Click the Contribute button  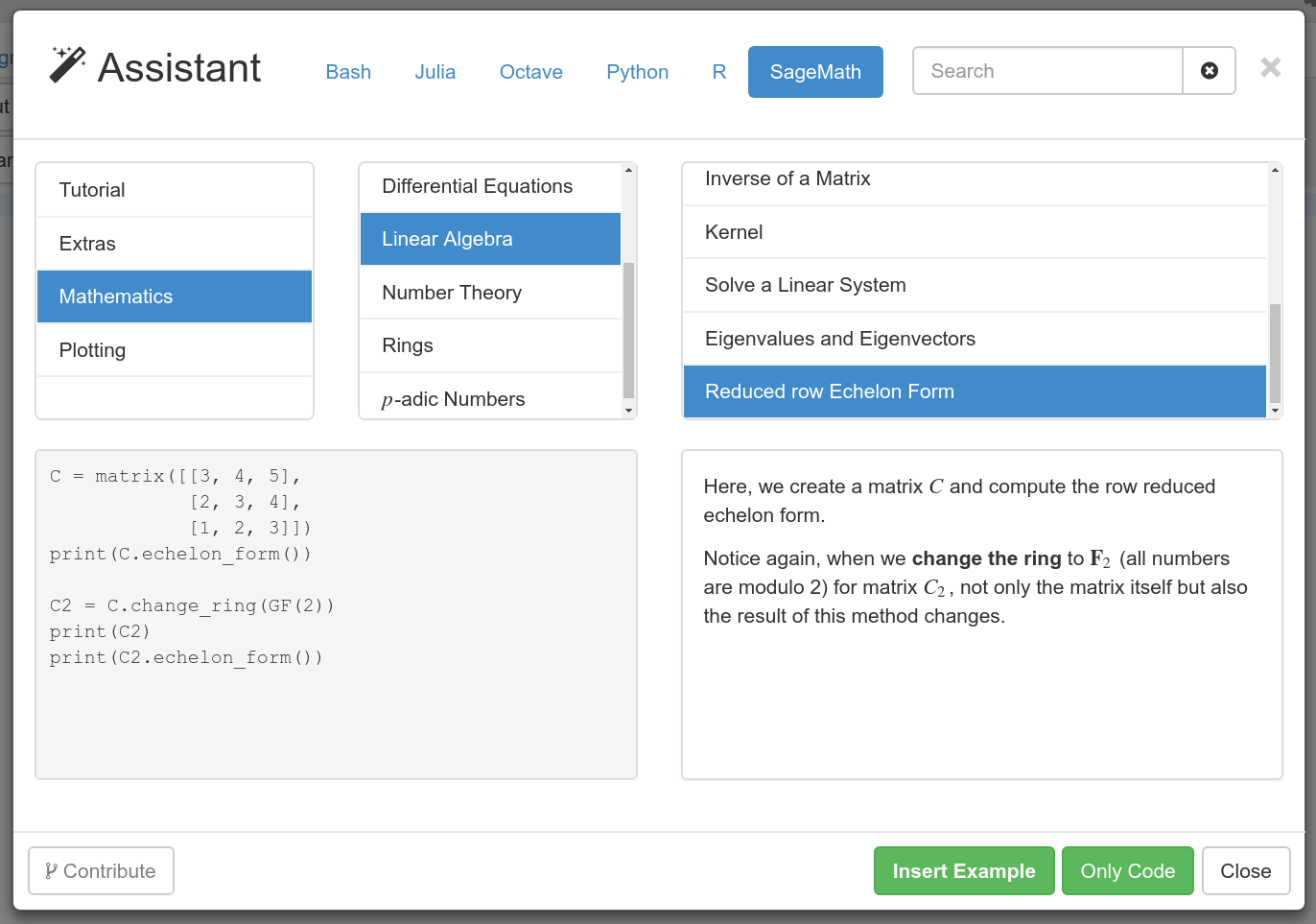click(x=101, y=870)
